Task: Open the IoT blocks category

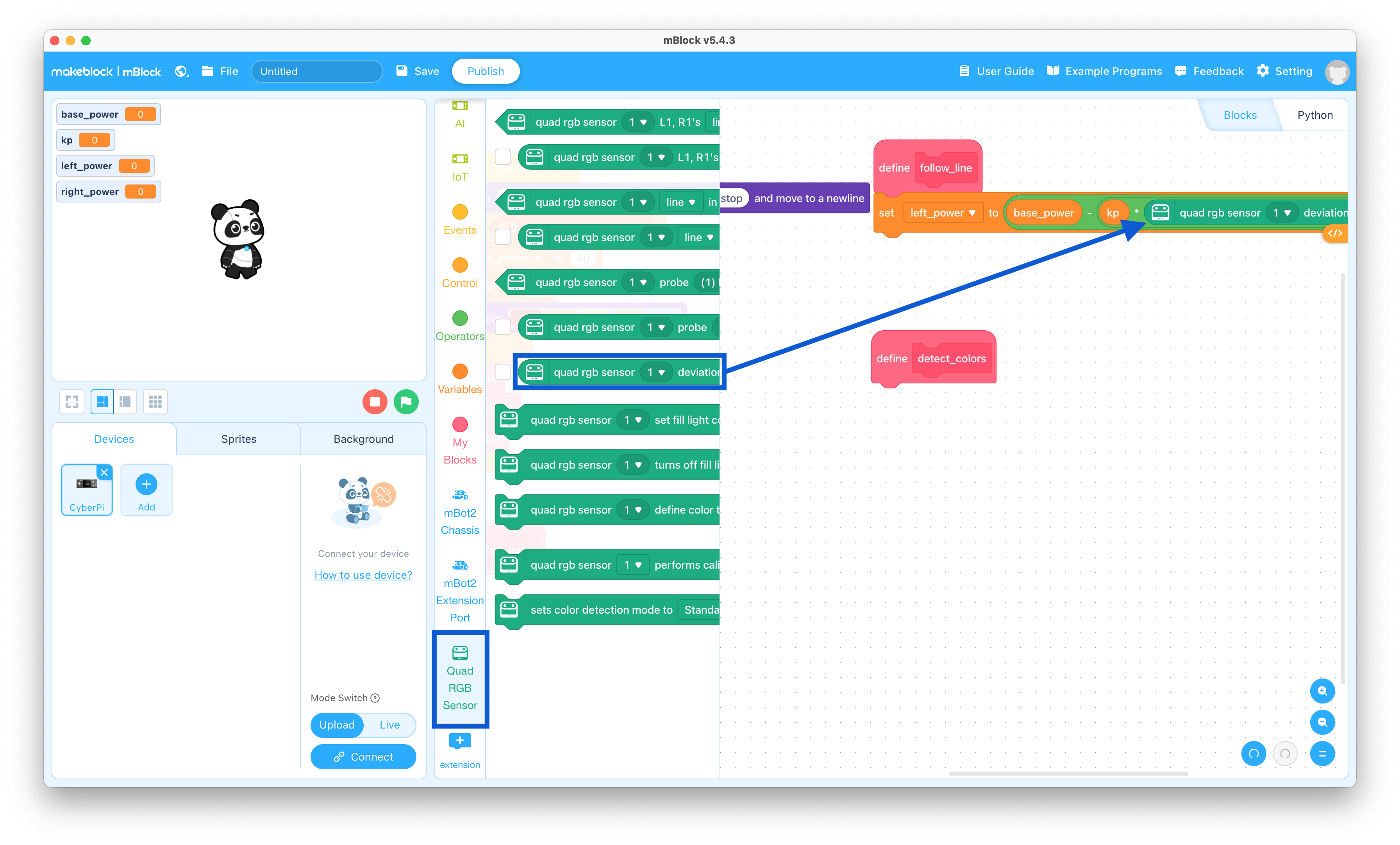Action: pyautogui.click(x=460, y=168)
